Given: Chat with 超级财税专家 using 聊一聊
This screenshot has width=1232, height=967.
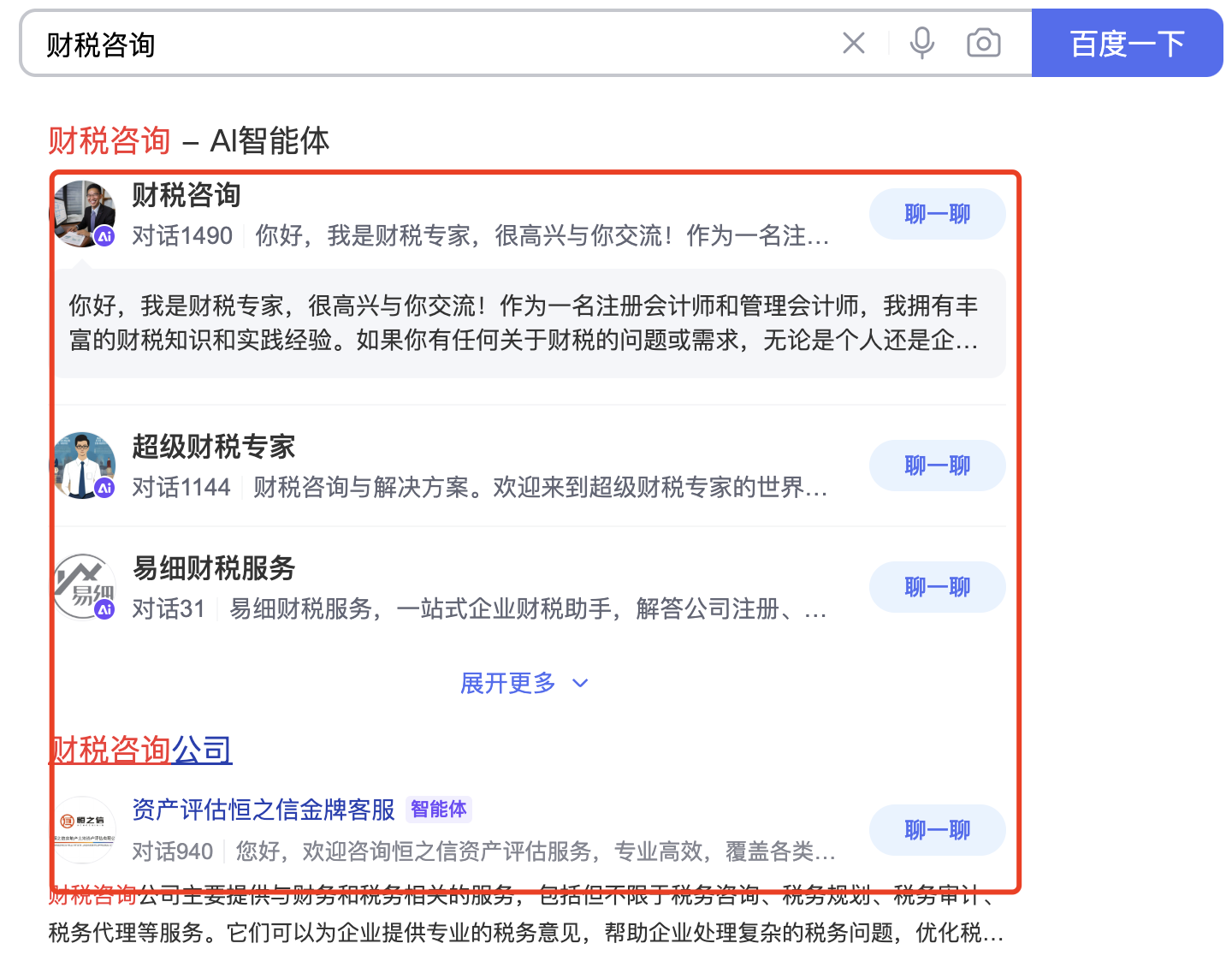Looking at the screenshot, I should pos(937,466).
